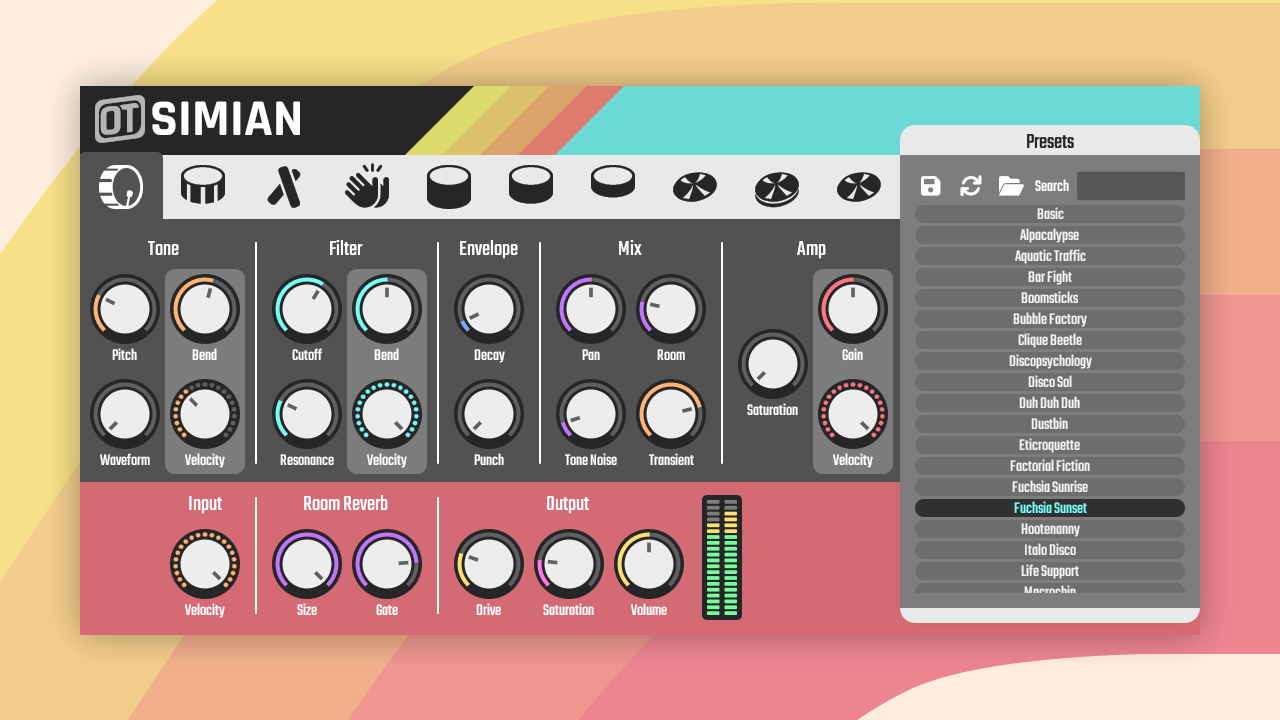Refresh the presets list
1280x720 pixels.
click(x=971, y=185)
